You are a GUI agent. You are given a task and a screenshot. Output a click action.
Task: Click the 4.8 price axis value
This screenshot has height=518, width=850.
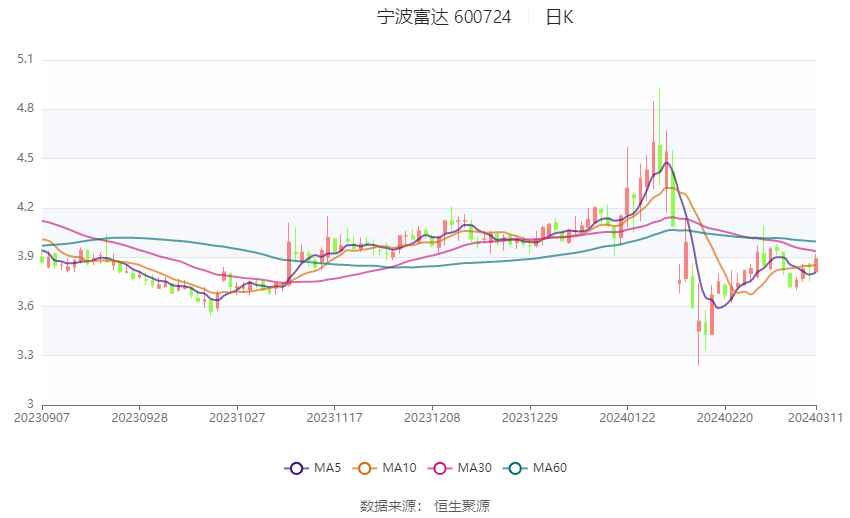(x=25, y=108)
